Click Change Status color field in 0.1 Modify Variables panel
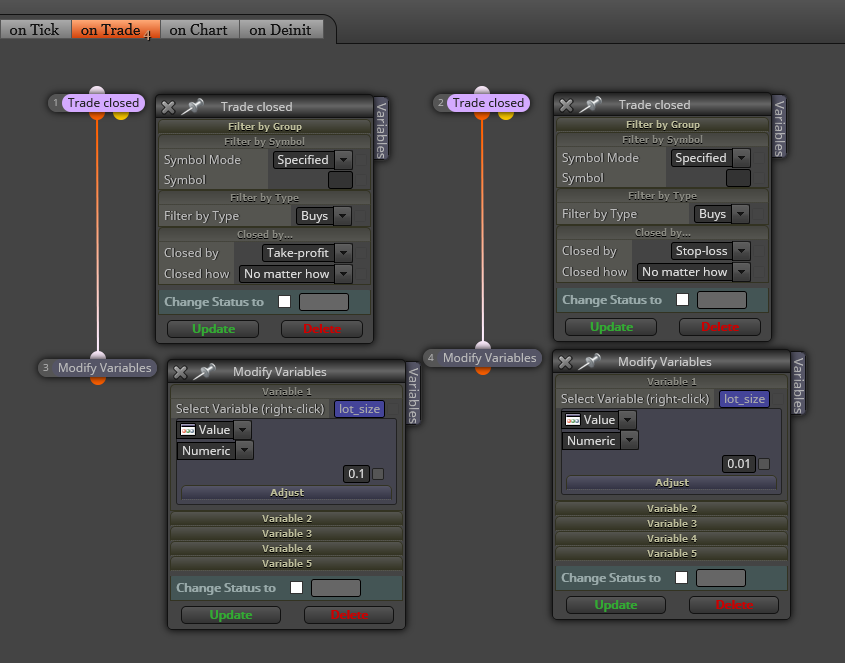Viewport: 845px width, 663px height. pyautogui.click(x=336, y=588)
